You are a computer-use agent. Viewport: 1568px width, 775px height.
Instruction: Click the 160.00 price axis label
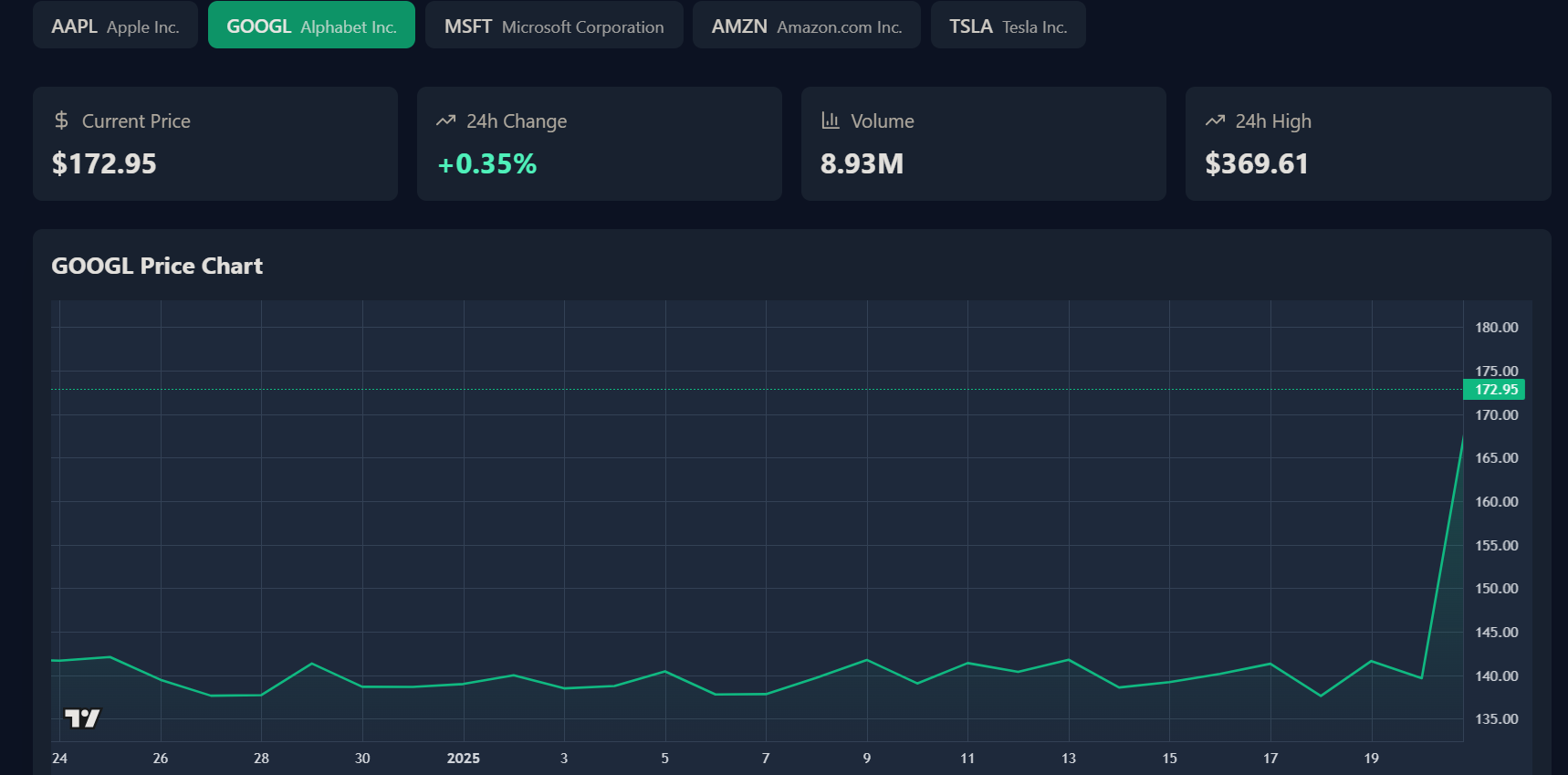(1497, 501)
